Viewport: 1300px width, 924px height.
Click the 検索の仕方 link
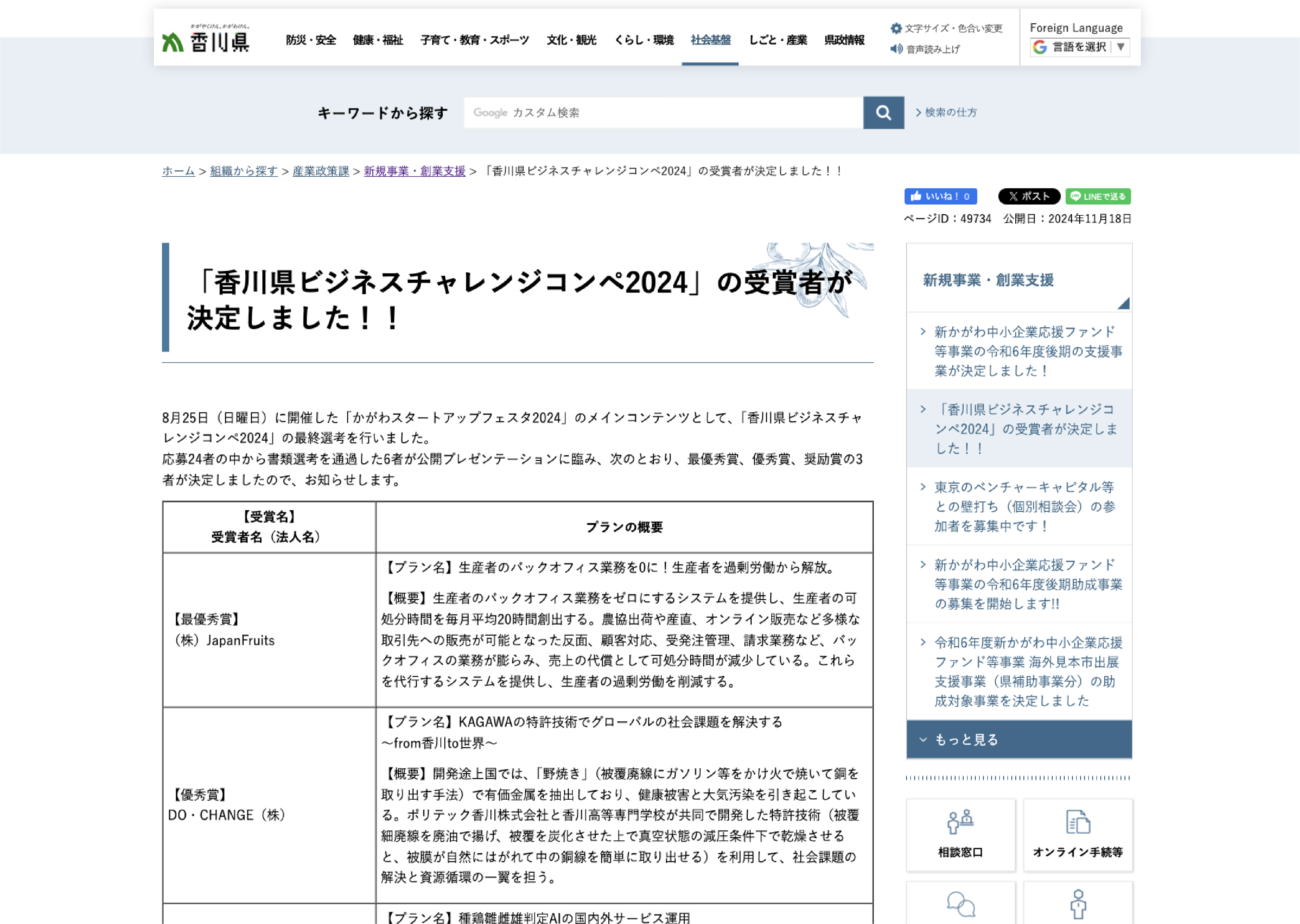click(x=946, y=113)
